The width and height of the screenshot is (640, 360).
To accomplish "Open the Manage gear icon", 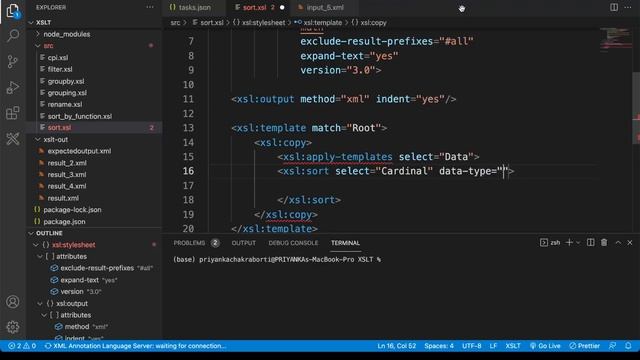I will (13, 327).
